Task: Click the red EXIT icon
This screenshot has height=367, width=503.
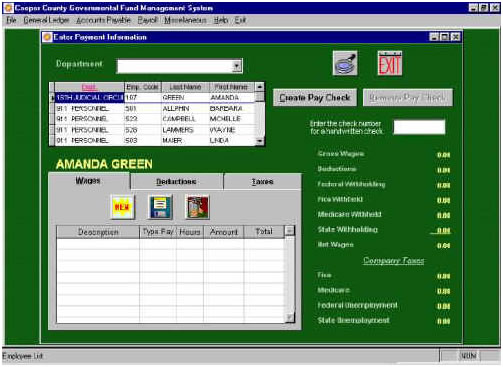Action: click(390, 63)
